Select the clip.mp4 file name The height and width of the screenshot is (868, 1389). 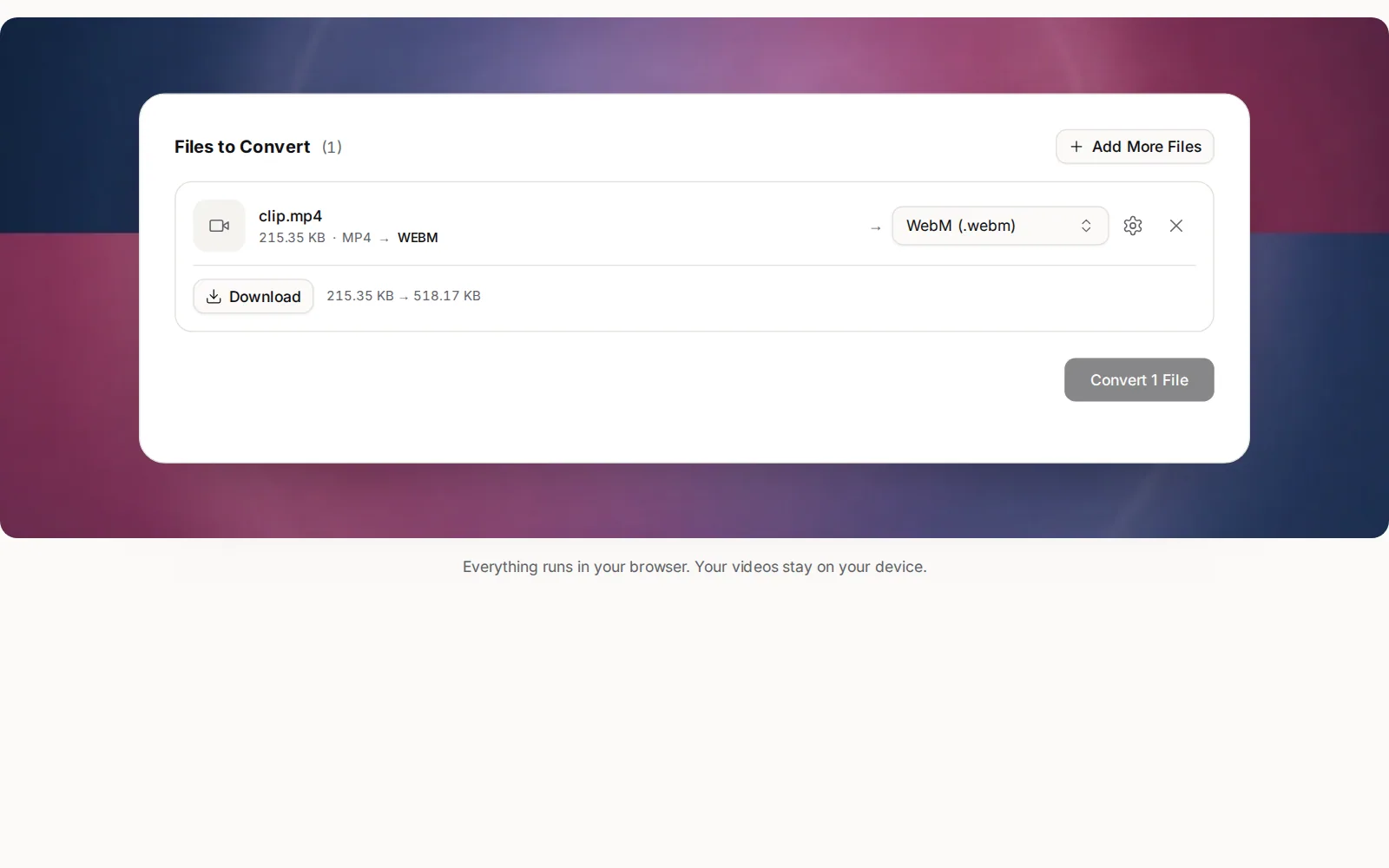tap(290, 216)
